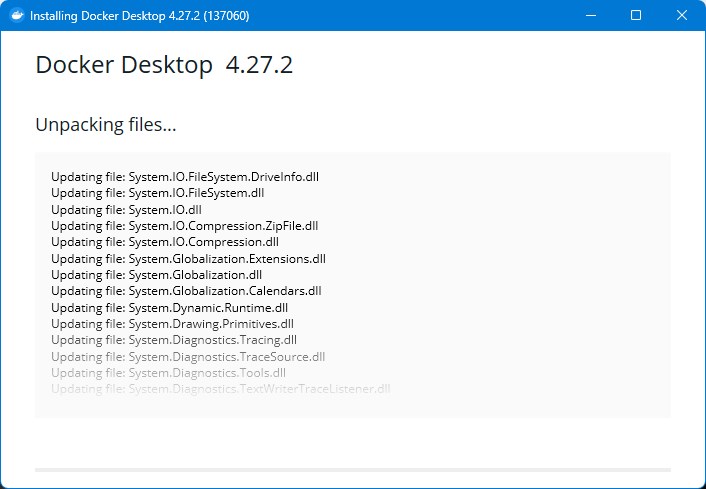
Task: Click the System.IO.dll log line
Action: [126, 210]
